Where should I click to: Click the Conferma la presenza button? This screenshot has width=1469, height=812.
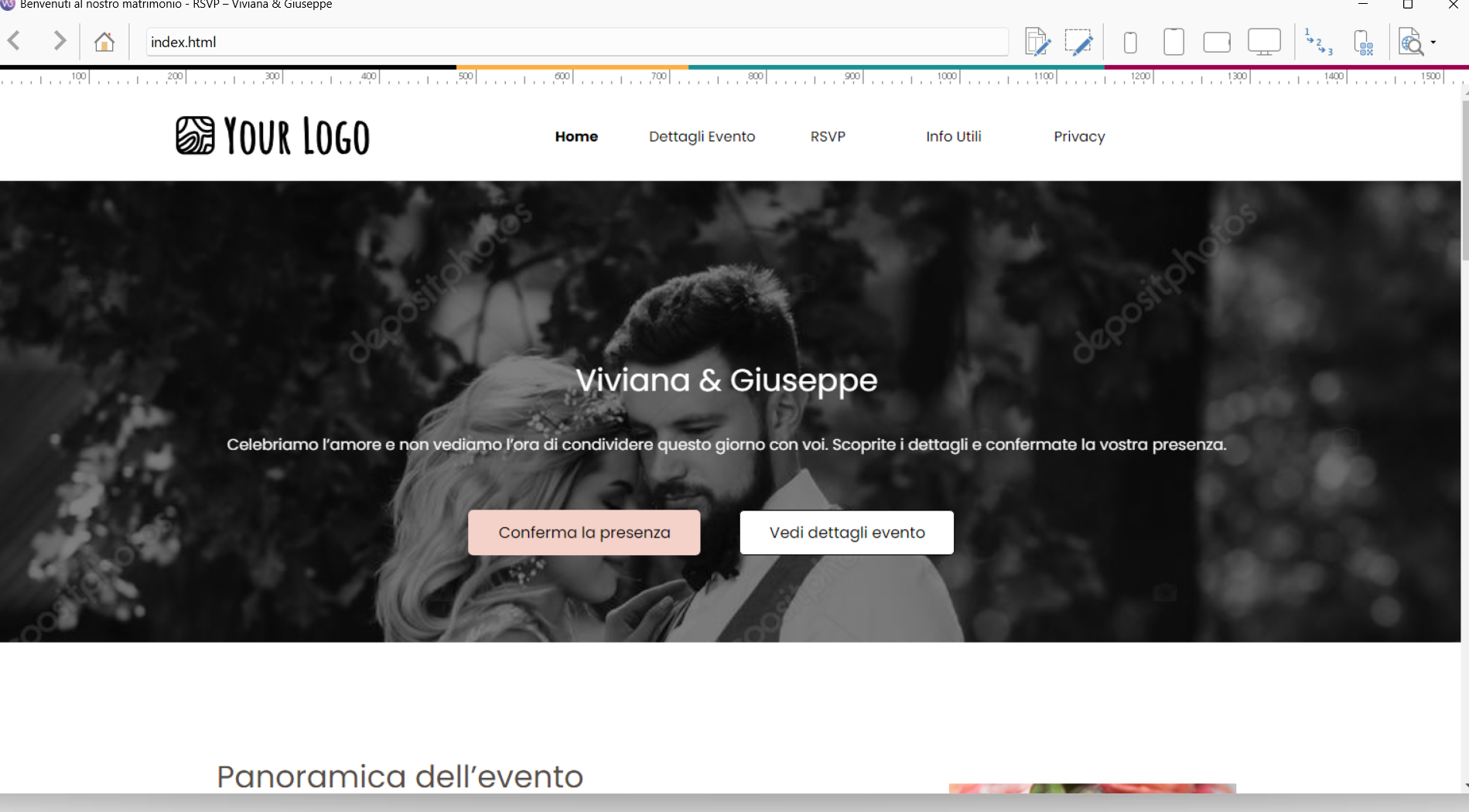tap(584, 532)
